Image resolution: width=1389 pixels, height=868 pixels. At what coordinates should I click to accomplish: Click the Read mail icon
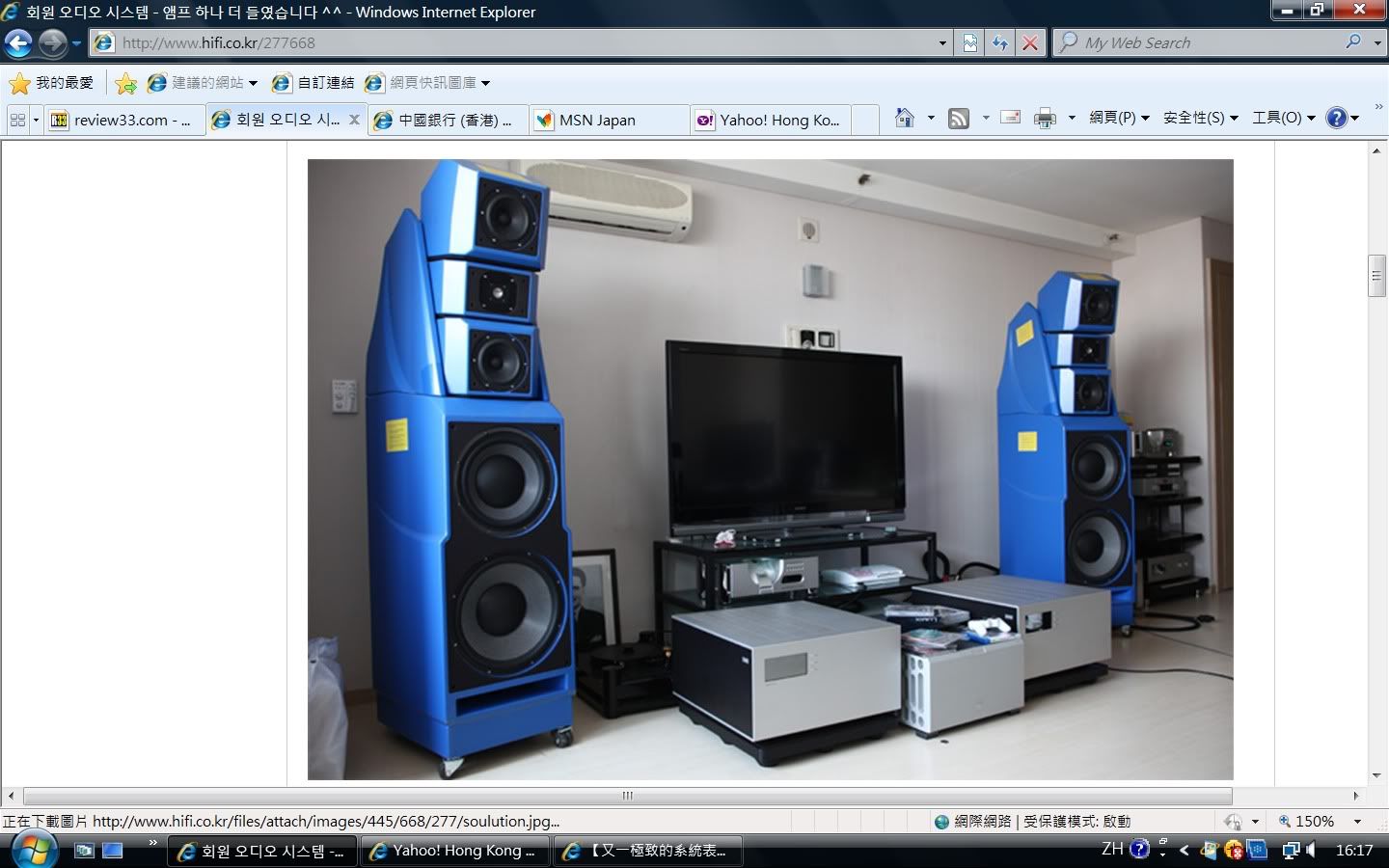click(x=1010, y=118)
